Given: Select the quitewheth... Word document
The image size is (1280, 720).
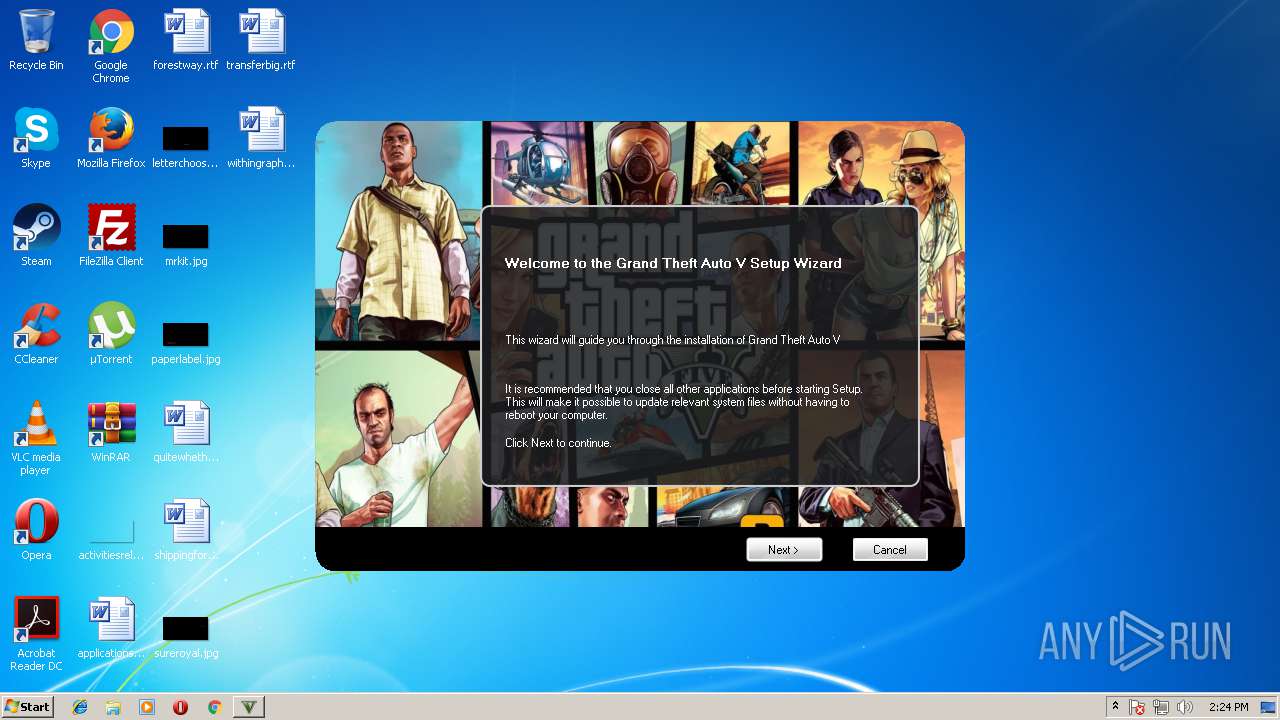Looking at the screenshot, I should (x=186, y=433).
